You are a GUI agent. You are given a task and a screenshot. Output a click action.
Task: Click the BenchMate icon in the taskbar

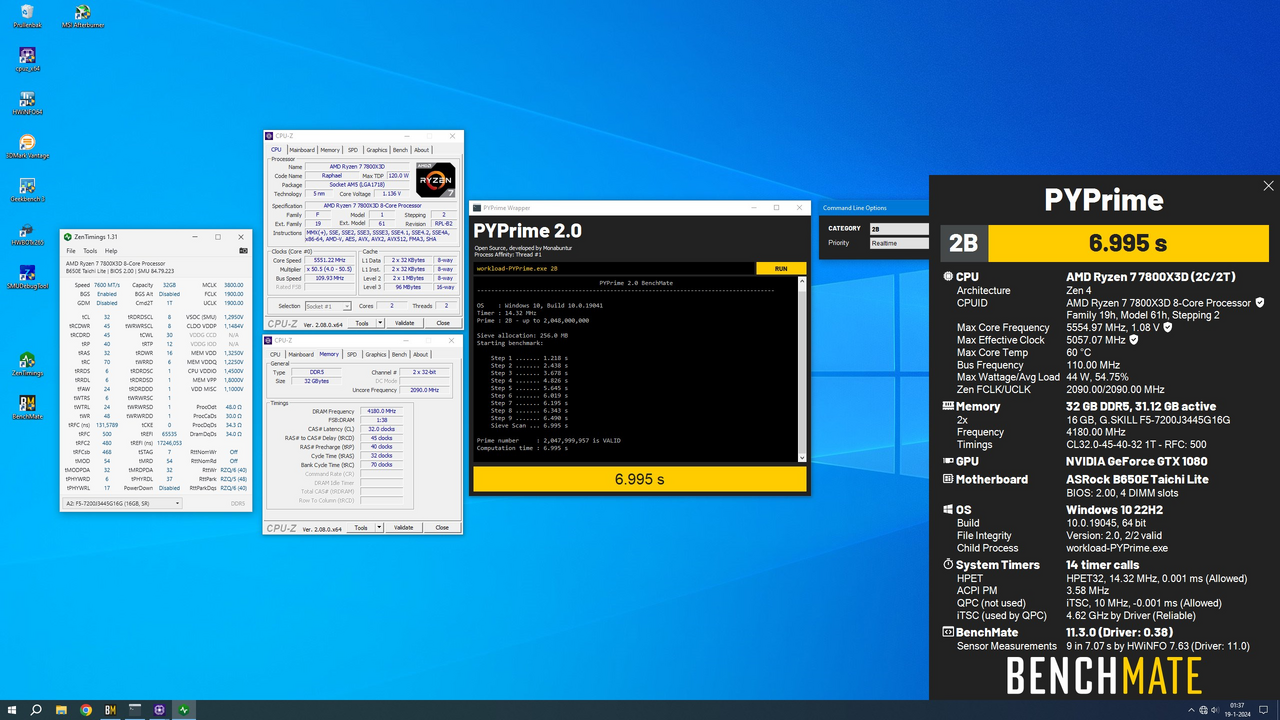tap(110, 710)
